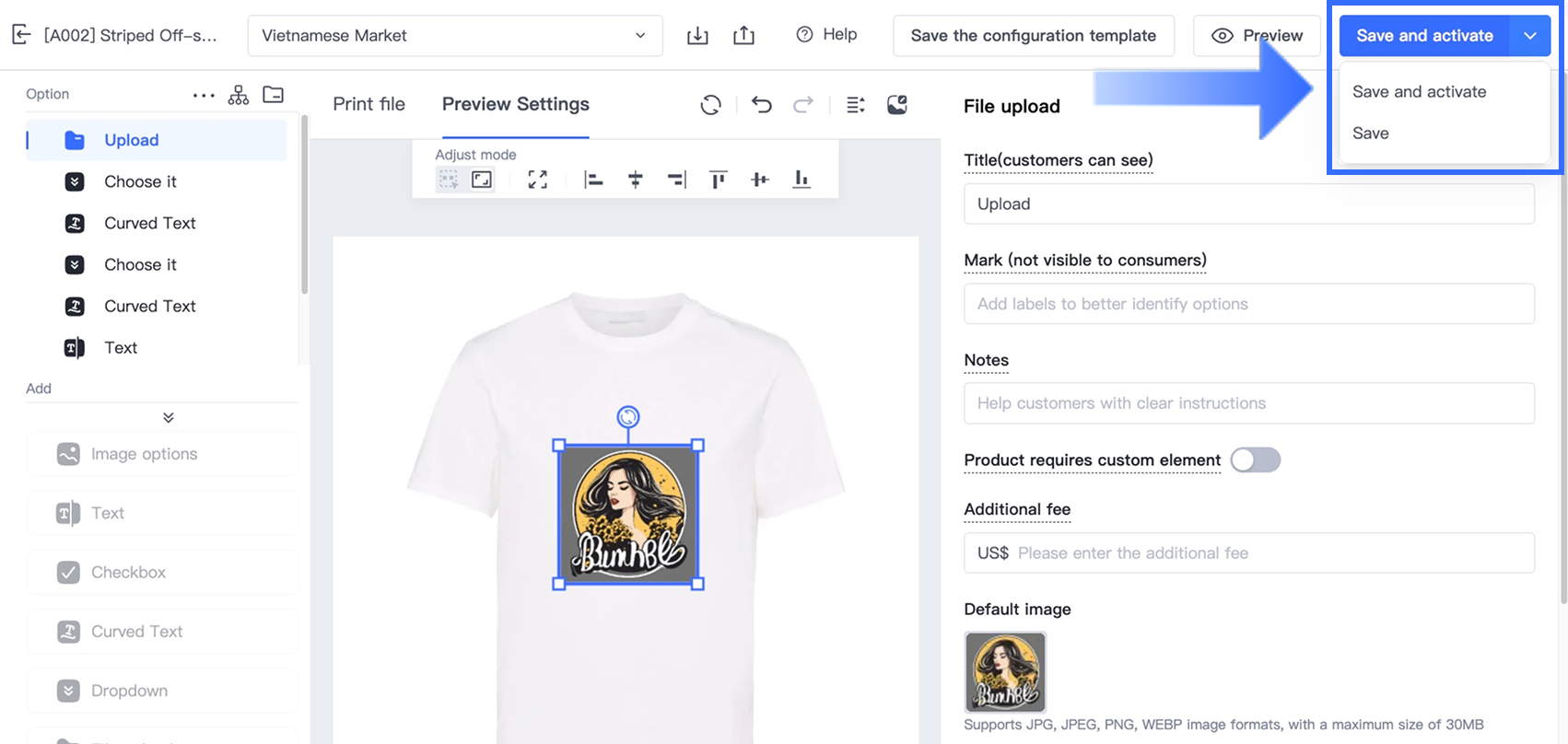Click the Option list vertical scrollbar
This screenshot has width=1568, height=744.
point(304,204)
